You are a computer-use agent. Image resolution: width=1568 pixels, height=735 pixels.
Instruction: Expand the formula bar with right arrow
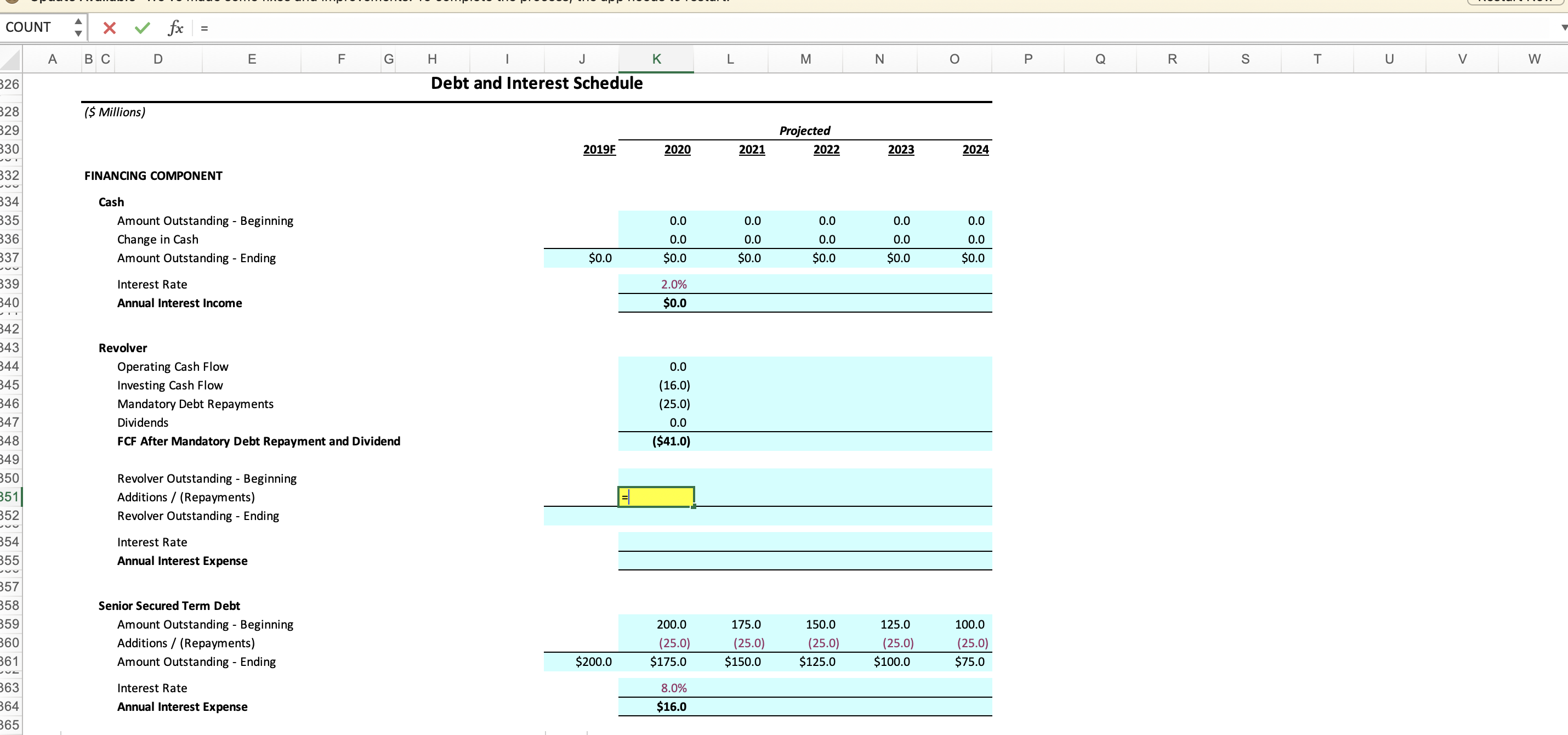coord(1563,27)
